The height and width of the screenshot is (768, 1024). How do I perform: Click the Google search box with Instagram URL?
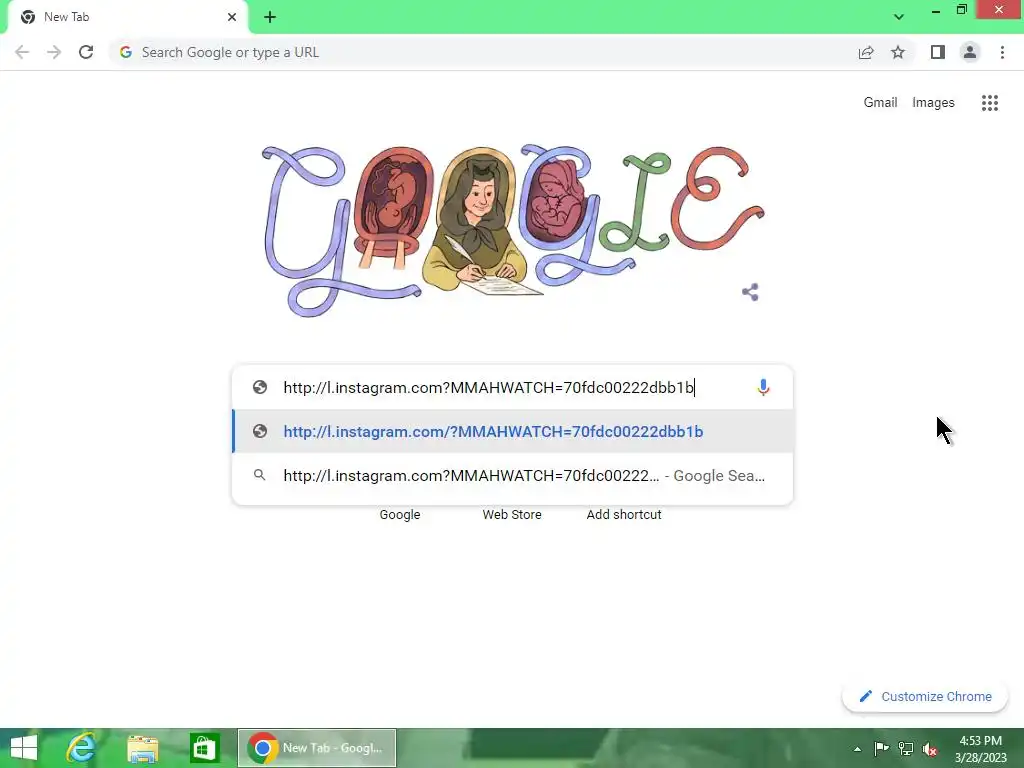pyautogui.click(x=513, y=387)
